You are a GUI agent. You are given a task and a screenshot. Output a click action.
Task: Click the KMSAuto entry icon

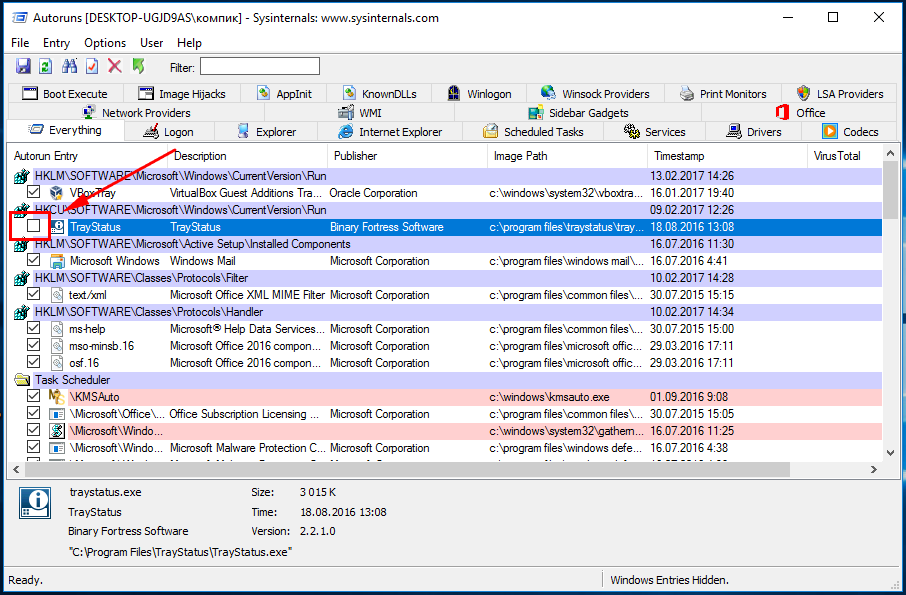click(x=57, y=397)
